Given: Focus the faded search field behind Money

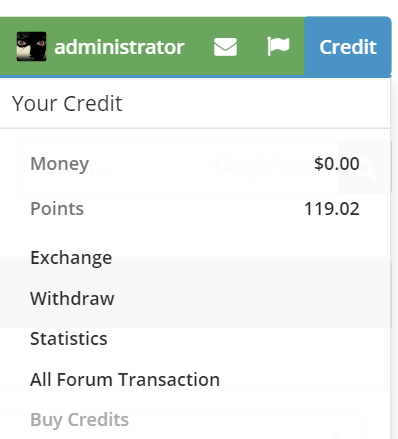Looking at the screenshot, I should coord(177,167).
